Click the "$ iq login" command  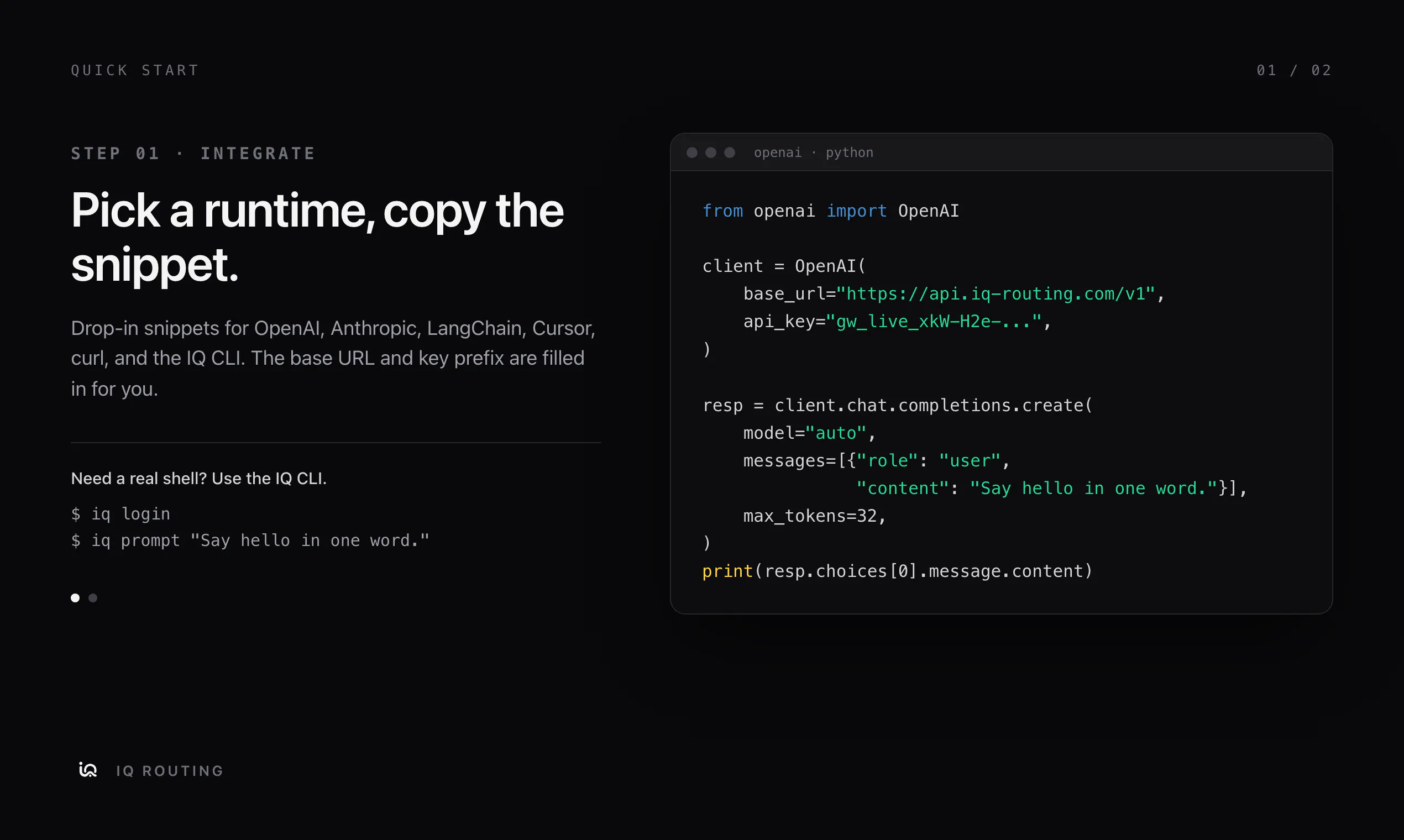(x=121, y=514)
